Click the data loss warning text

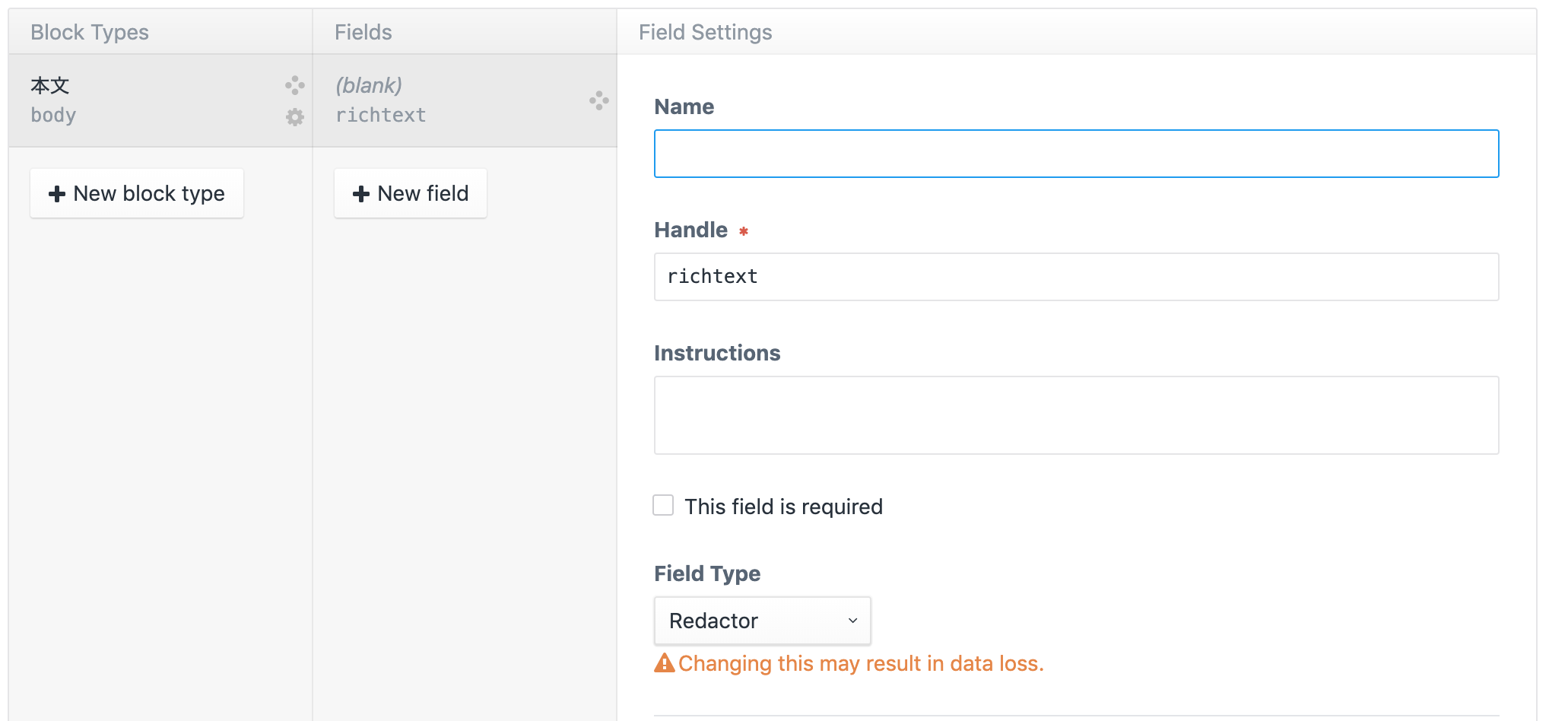[x=861, y=663]
